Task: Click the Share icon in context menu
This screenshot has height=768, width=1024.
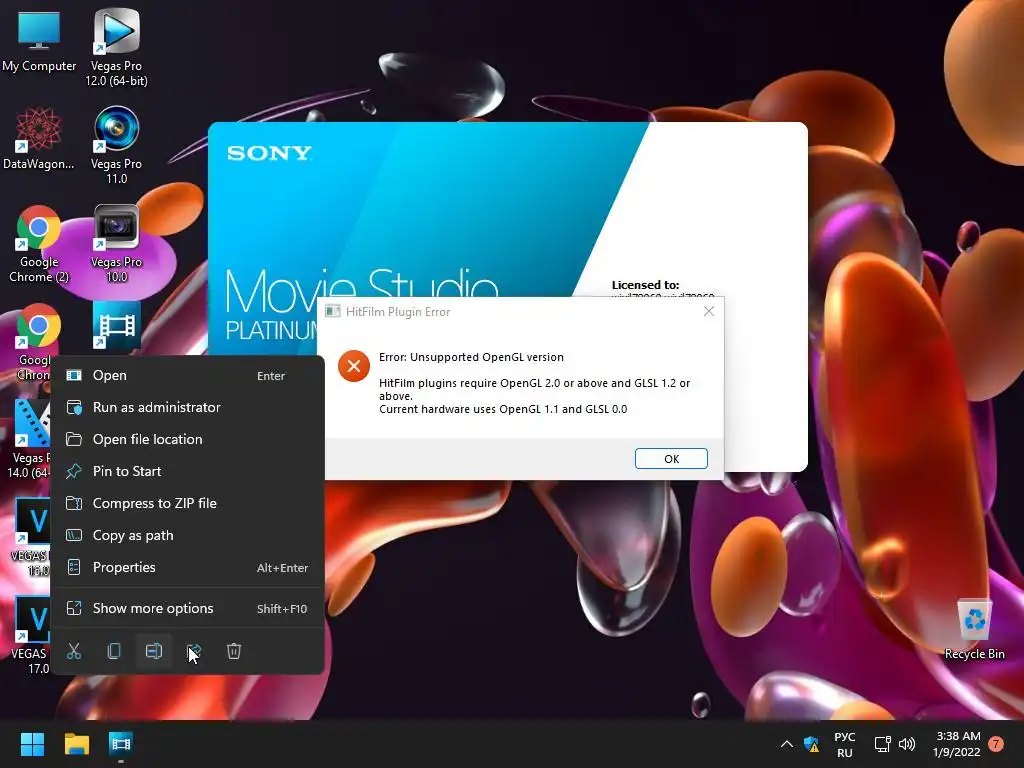Action: coord(194,651)
